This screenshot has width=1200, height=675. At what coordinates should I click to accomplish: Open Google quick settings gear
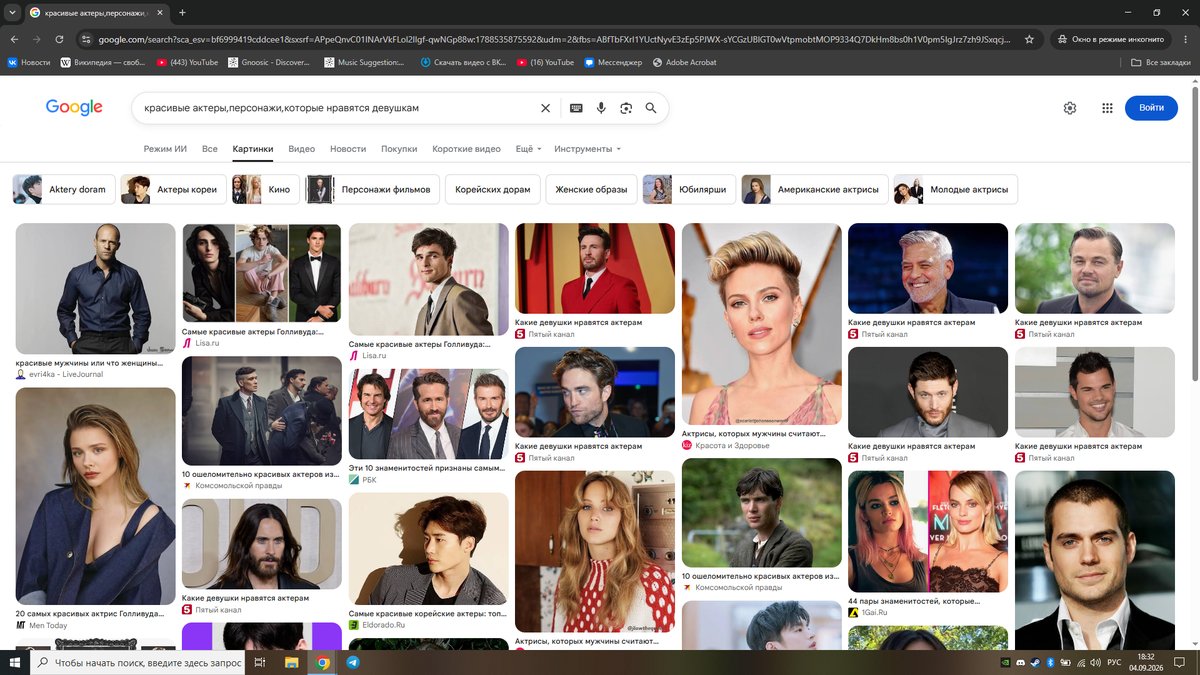click(x=1070, y=108)
